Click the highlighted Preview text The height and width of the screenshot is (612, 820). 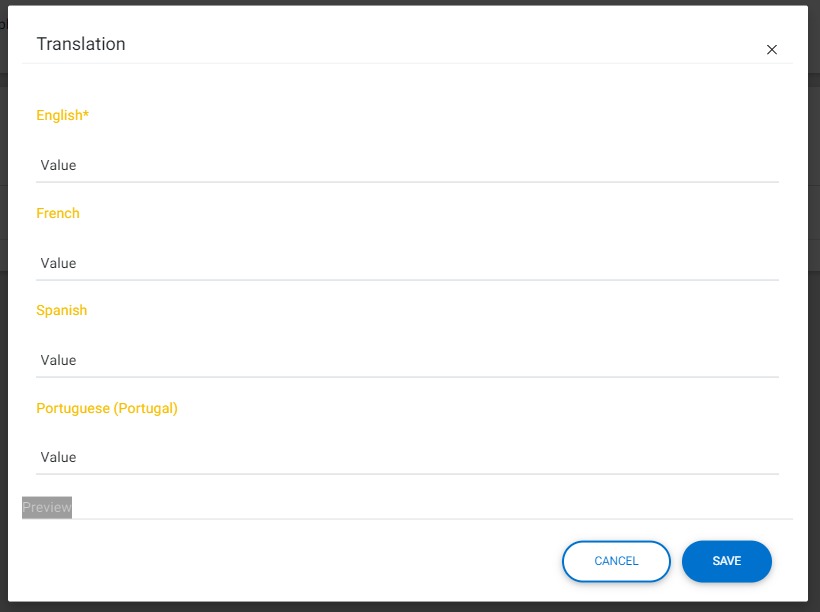47,507
